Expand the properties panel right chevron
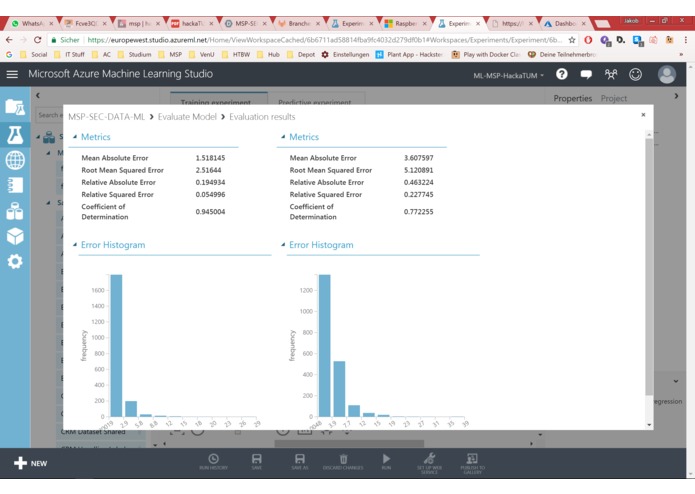Screen dimensions: 695x494 tap(676, 96)
